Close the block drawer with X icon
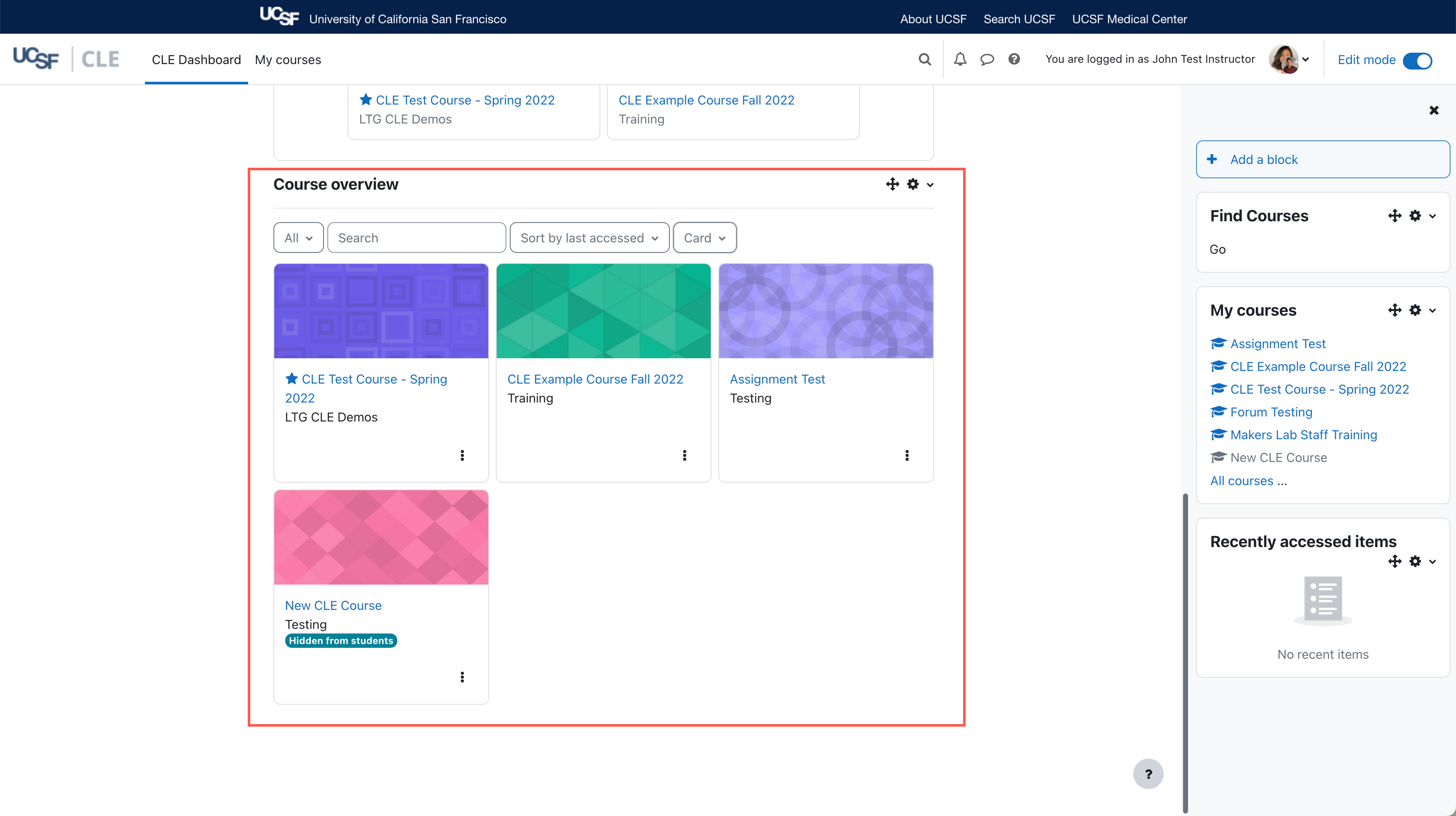Screen dimensions: 1456x816 coord(1434,110)
